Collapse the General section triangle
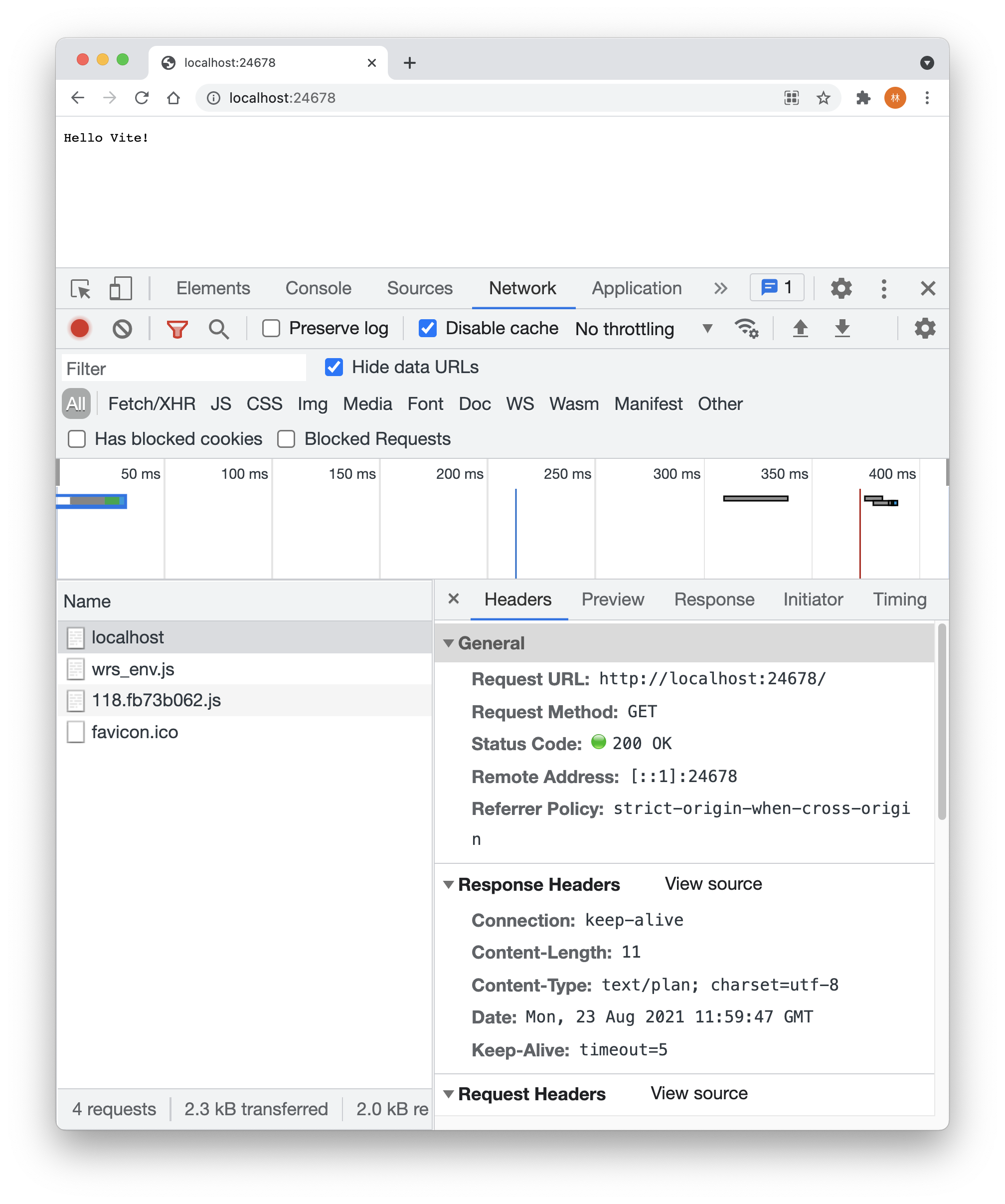Screen dimensions: 1005x1204 [449, 643]
